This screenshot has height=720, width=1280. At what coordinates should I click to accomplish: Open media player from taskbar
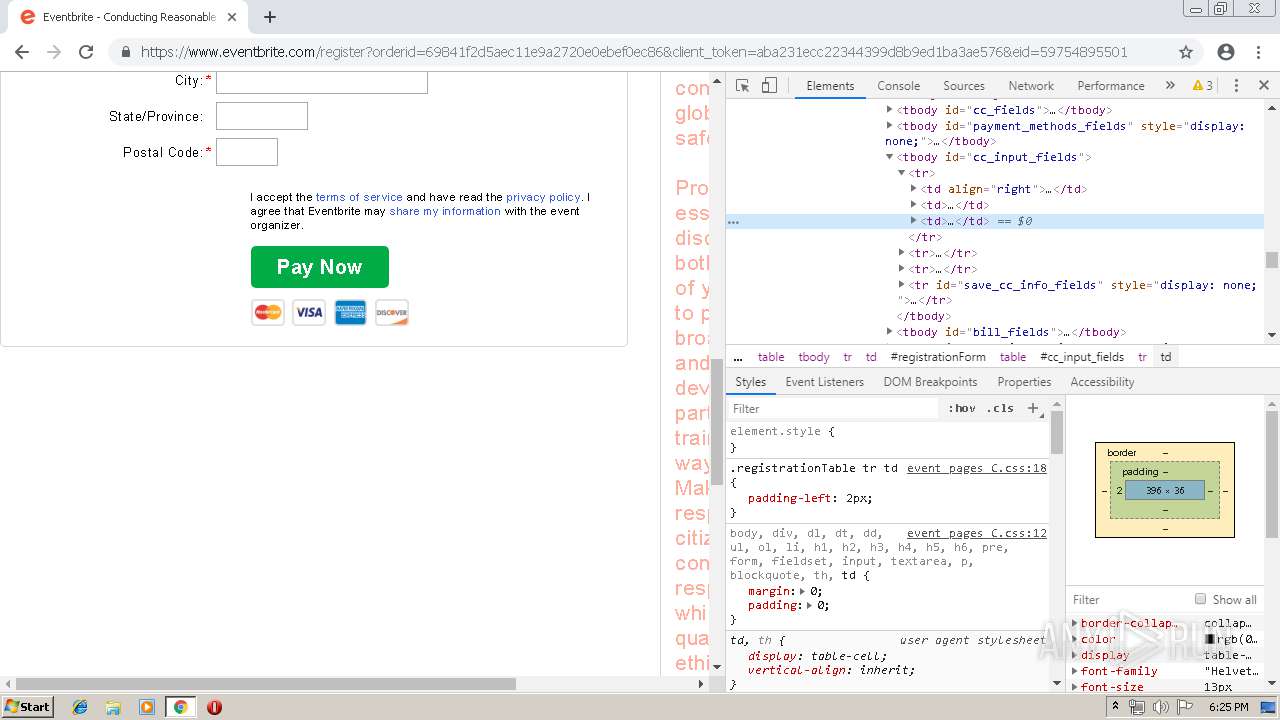[147, 707]
